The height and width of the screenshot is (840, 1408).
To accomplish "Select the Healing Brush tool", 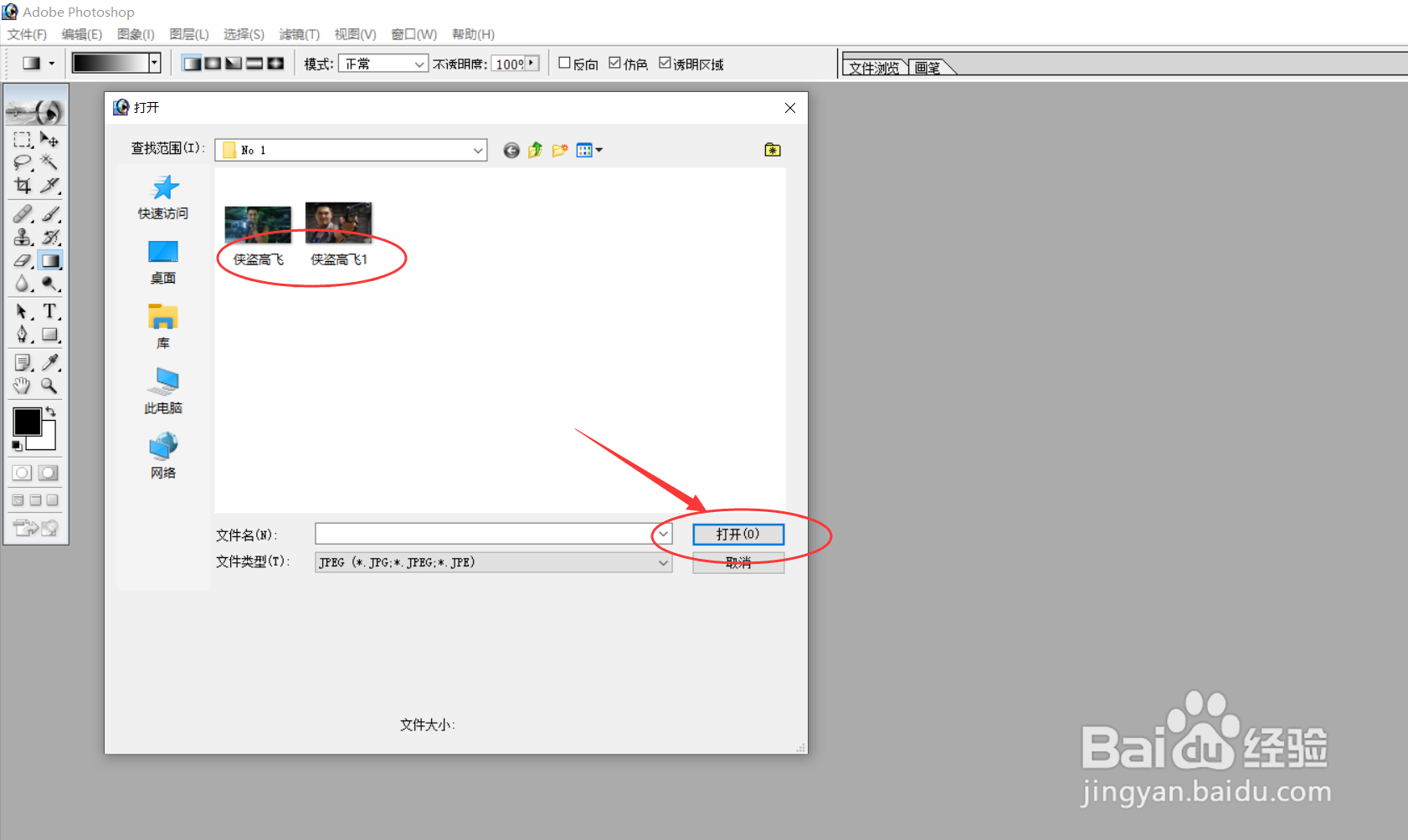I will [23, 214].
